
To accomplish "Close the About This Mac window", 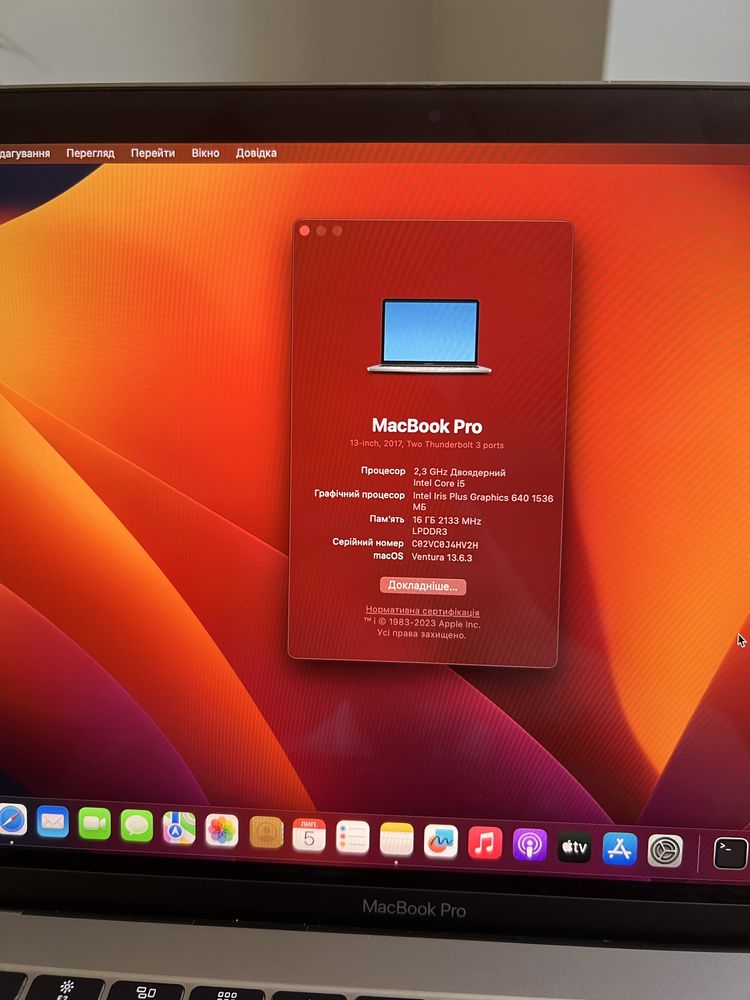I will tap(304, 231).
